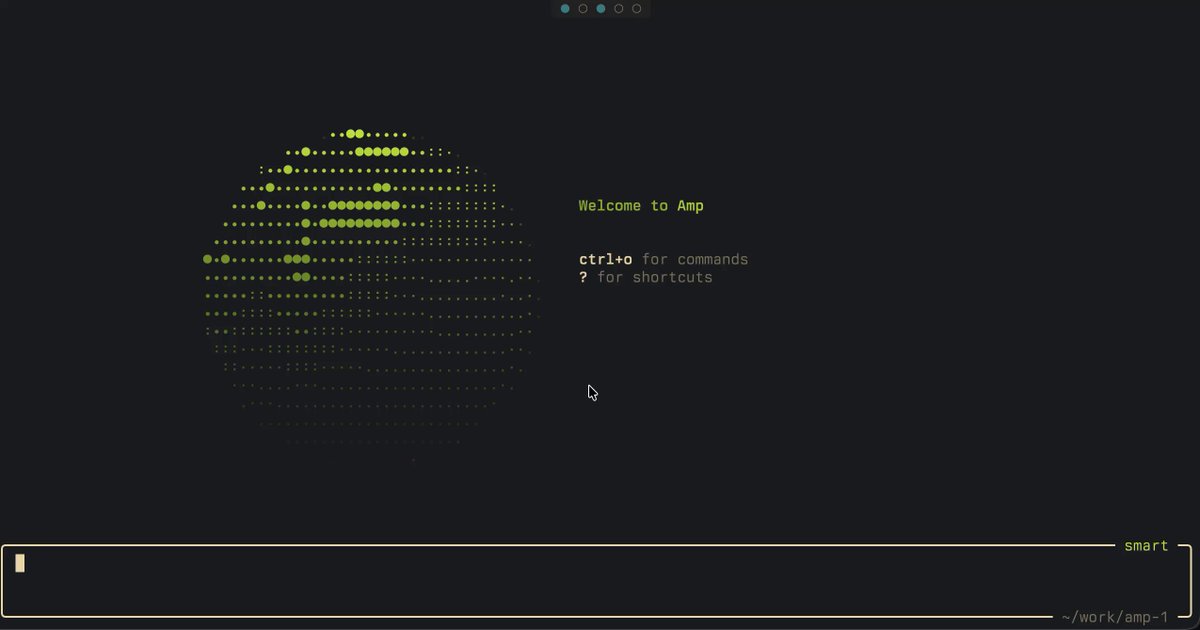Screen dimensions: 1200x630
Task: Click the "~/work/amp-1" directory path
Action: click(x=1115, y=617)
